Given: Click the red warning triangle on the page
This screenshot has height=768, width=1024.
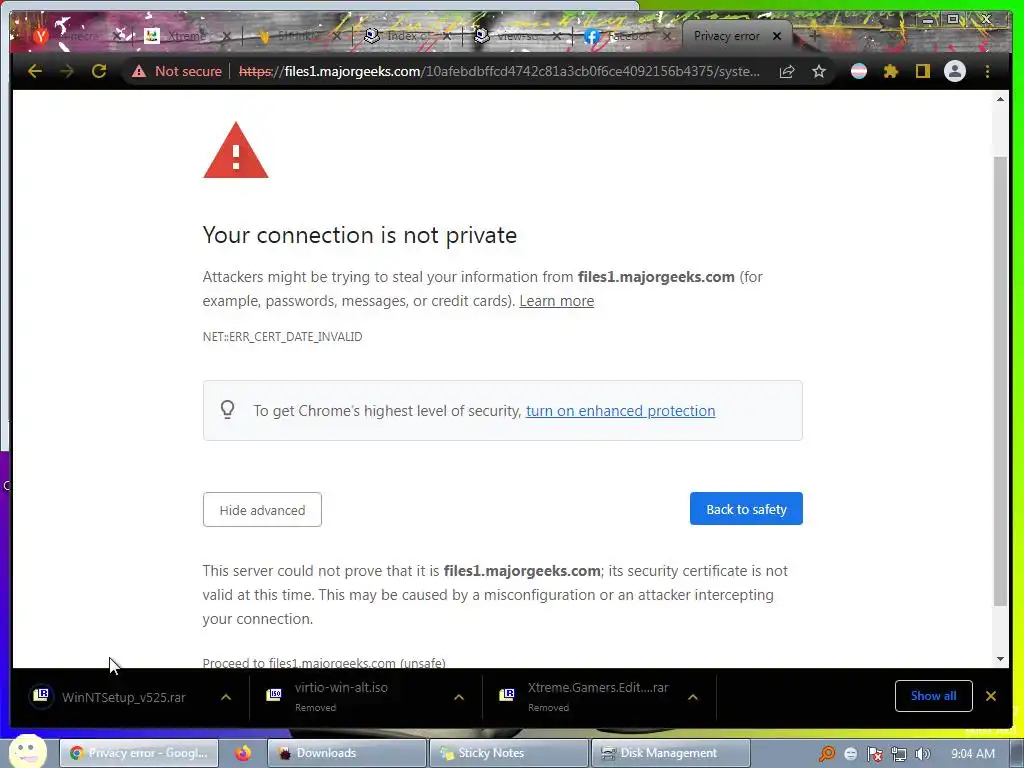Looking at the screenshot, I should (x=236, y=150).
